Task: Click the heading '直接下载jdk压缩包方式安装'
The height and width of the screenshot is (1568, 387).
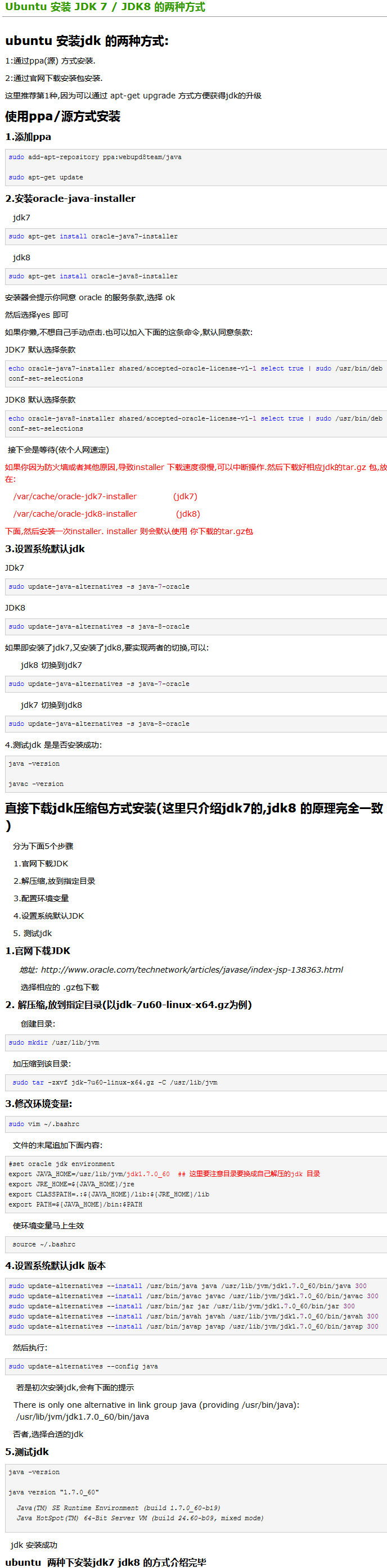Action: coord(194,816)
